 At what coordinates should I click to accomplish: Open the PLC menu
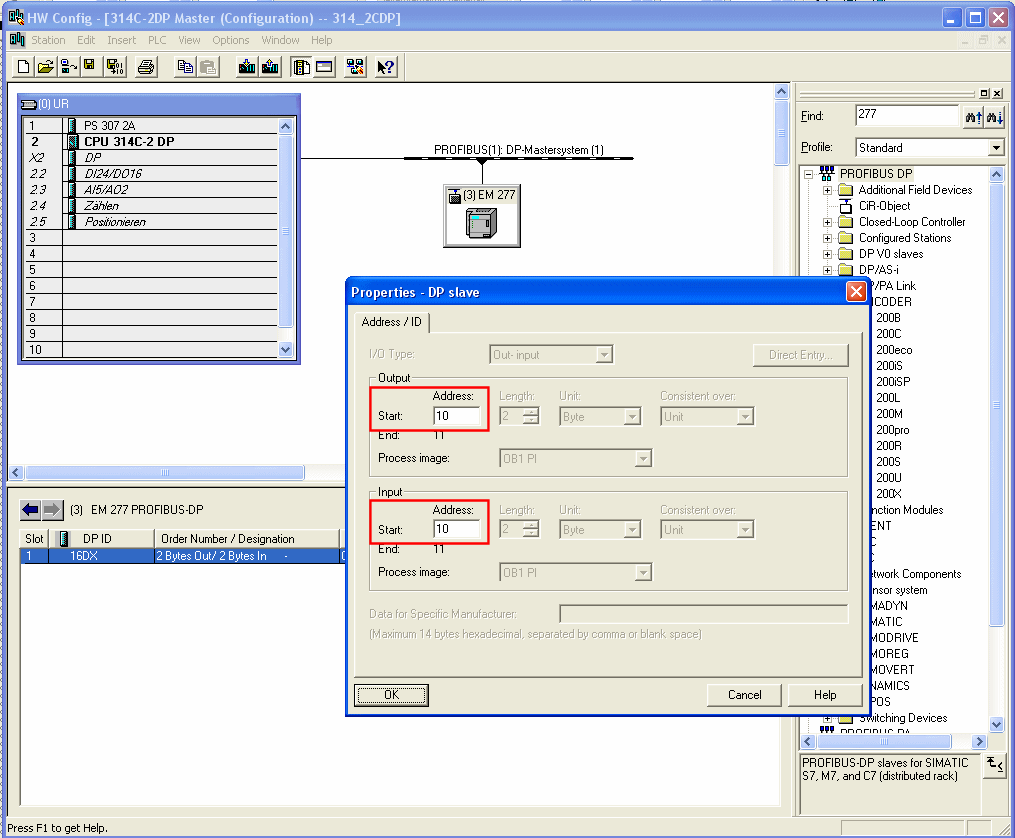[157, 40]
